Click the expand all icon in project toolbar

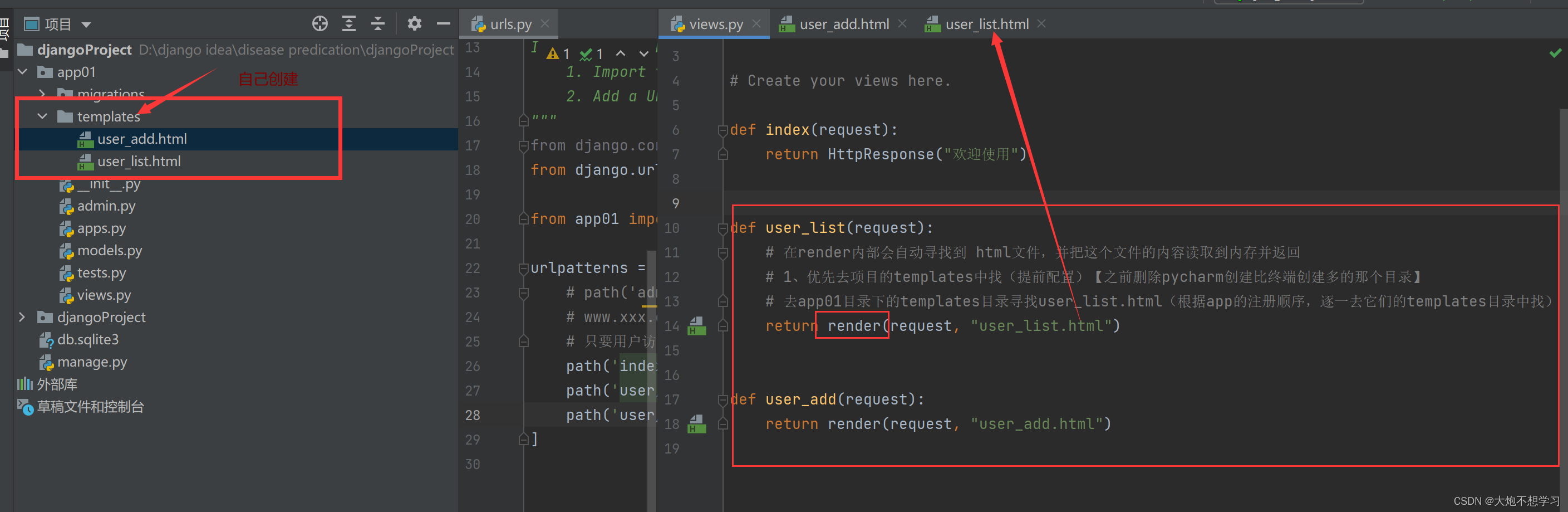pos(349,24)
